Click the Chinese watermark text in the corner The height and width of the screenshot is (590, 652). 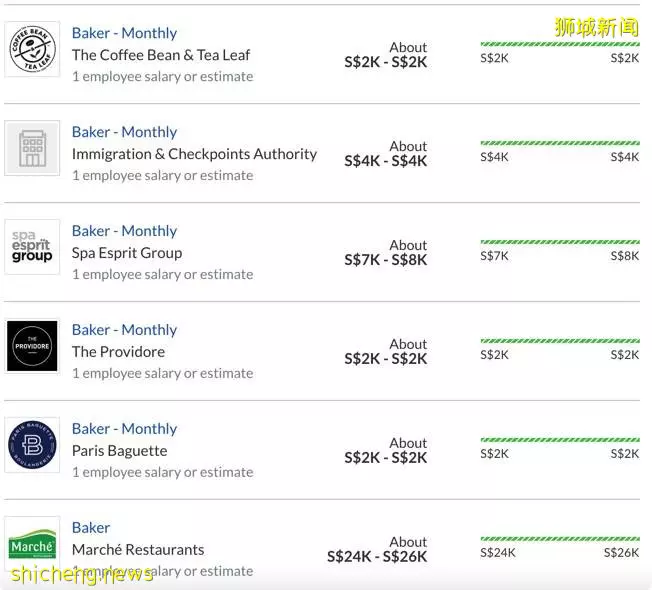(596, 27)
